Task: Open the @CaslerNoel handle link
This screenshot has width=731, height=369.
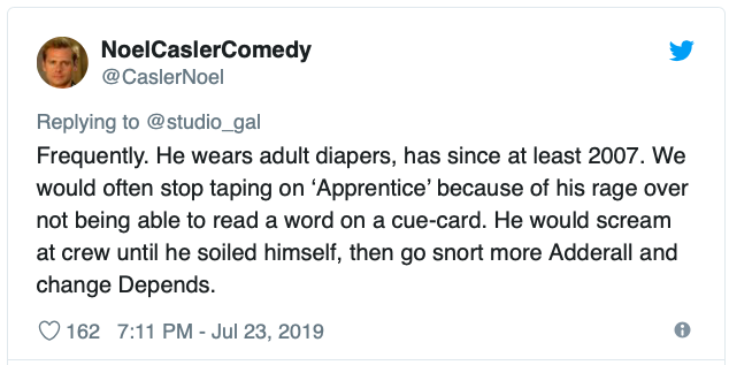Action: pos(163,77)
